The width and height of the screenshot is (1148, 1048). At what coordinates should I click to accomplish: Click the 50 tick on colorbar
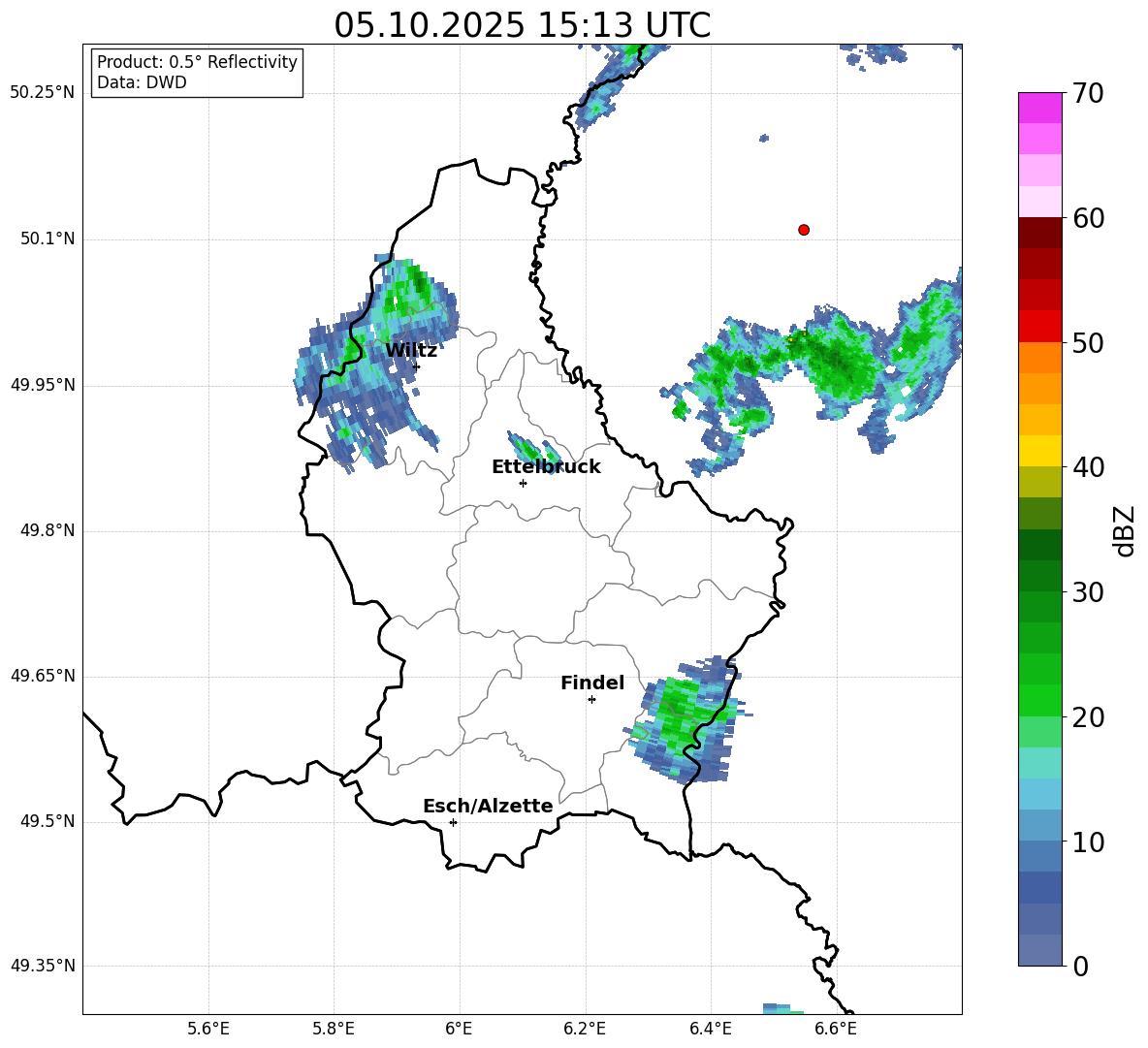(x=1088, y=342)
